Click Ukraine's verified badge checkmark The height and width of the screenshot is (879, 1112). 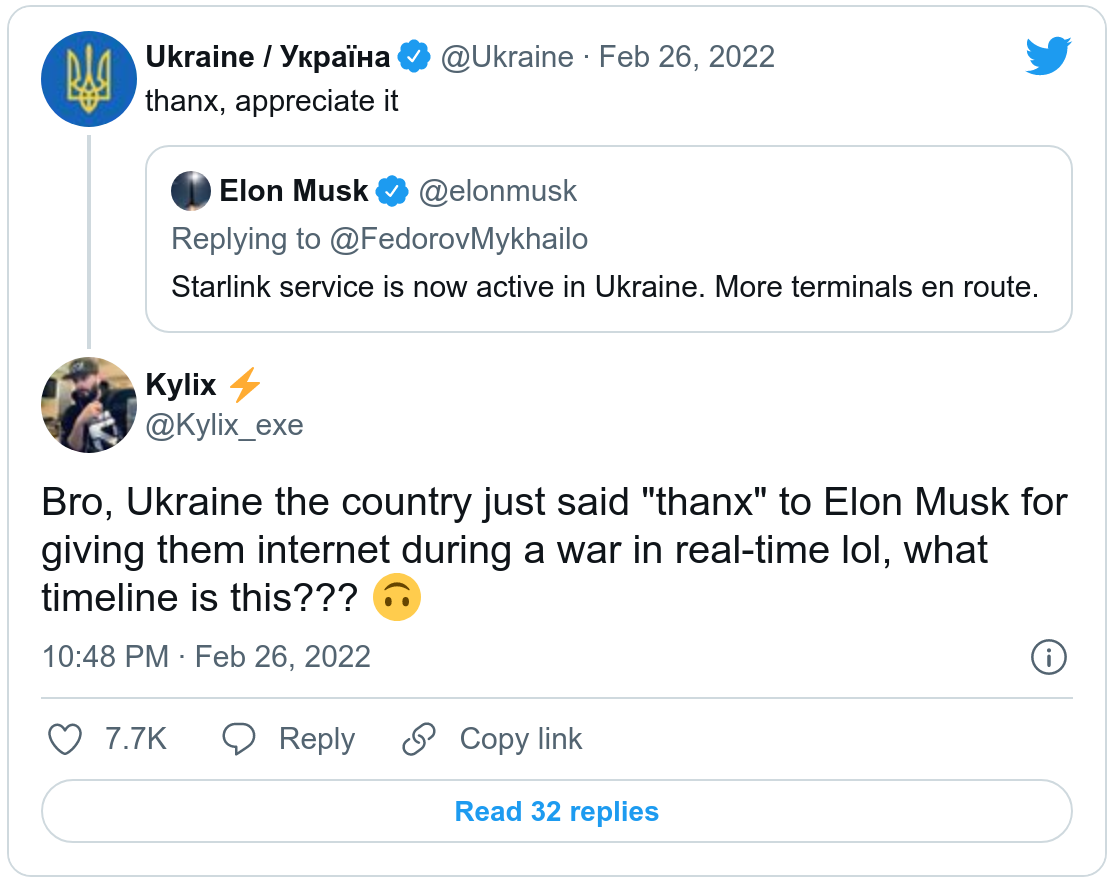[x=413, y=57]
